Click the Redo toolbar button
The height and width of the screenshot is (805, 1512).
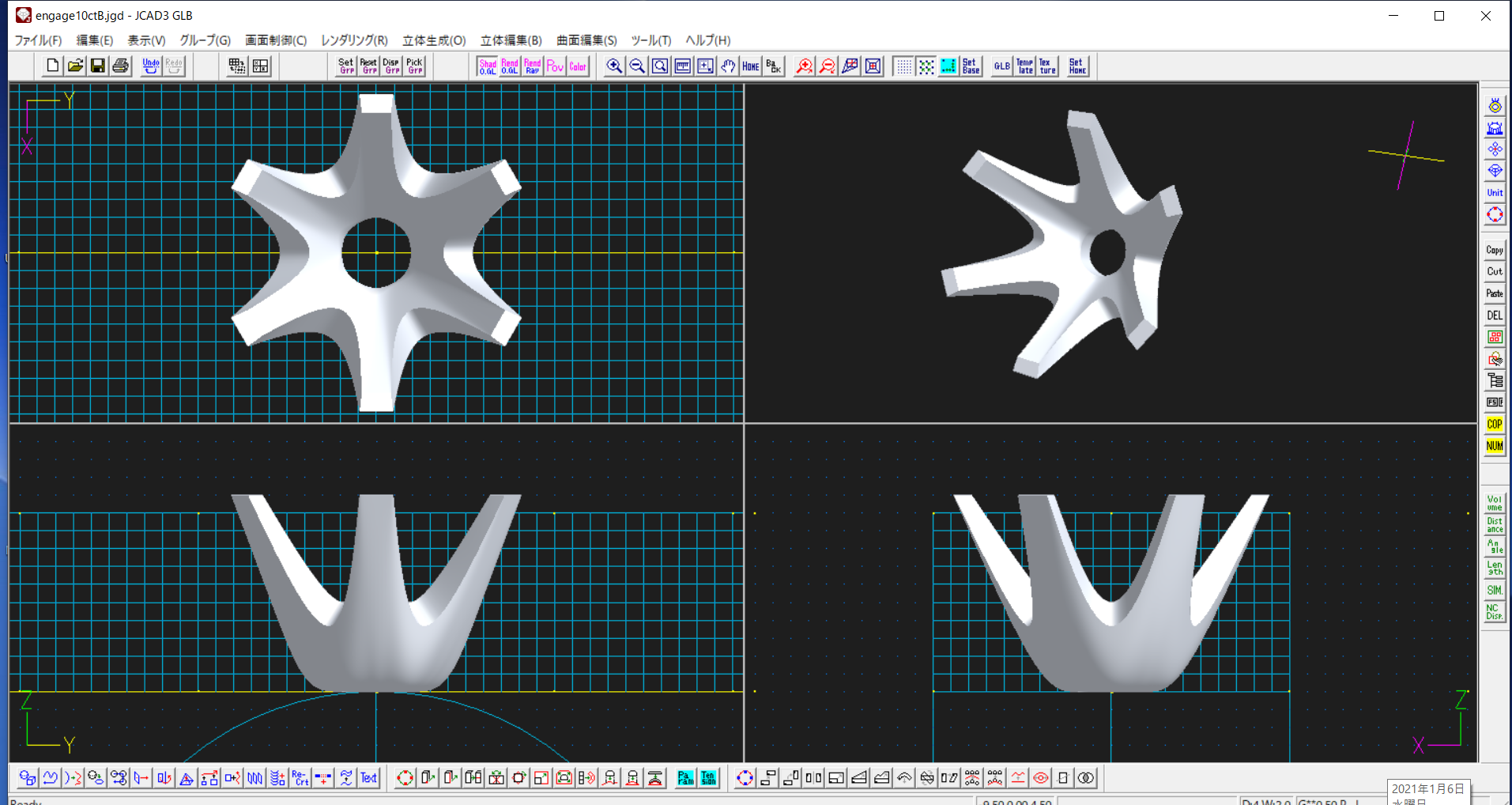(x=174, y=66)
